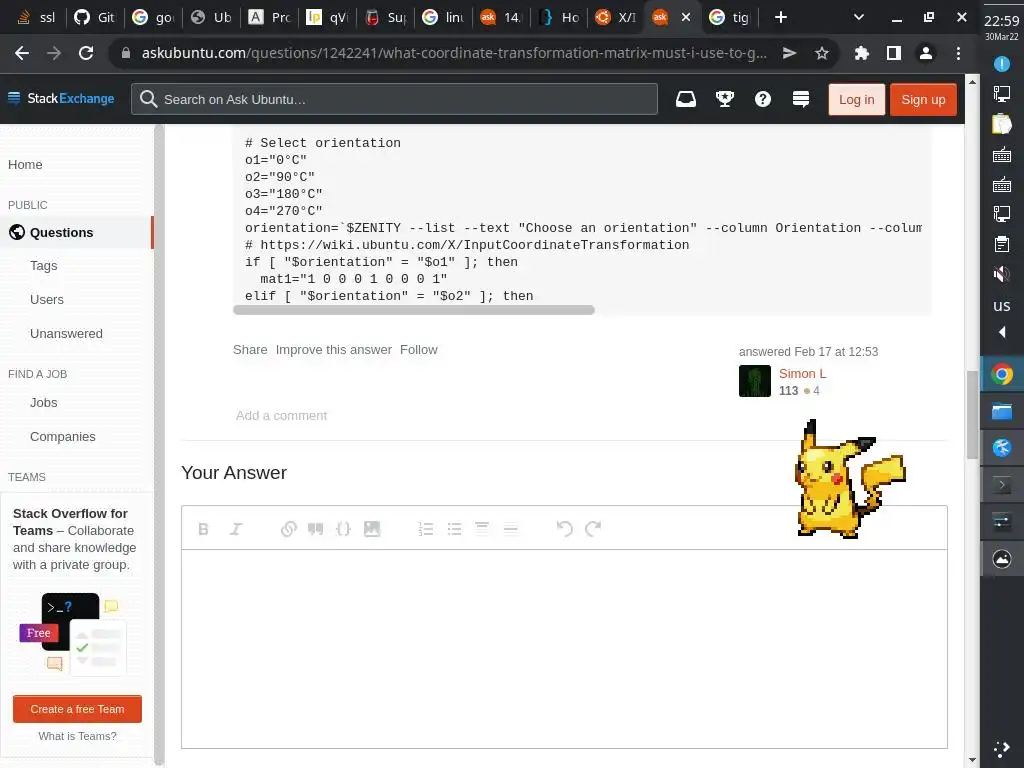Open the Chrome profile menu
1024x768 pixels.
point(925,53)
